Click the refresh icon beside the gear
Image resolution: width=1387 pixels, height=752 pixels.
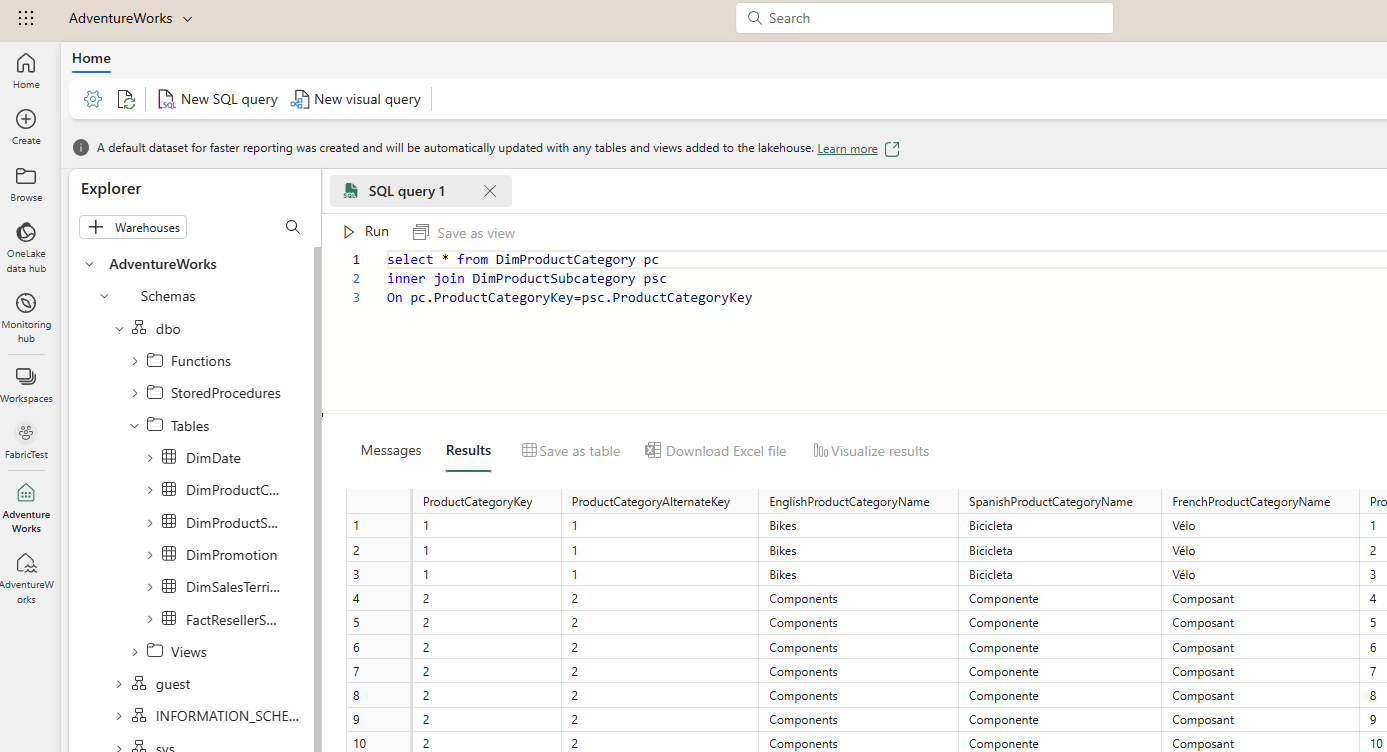tap(126, 99)
